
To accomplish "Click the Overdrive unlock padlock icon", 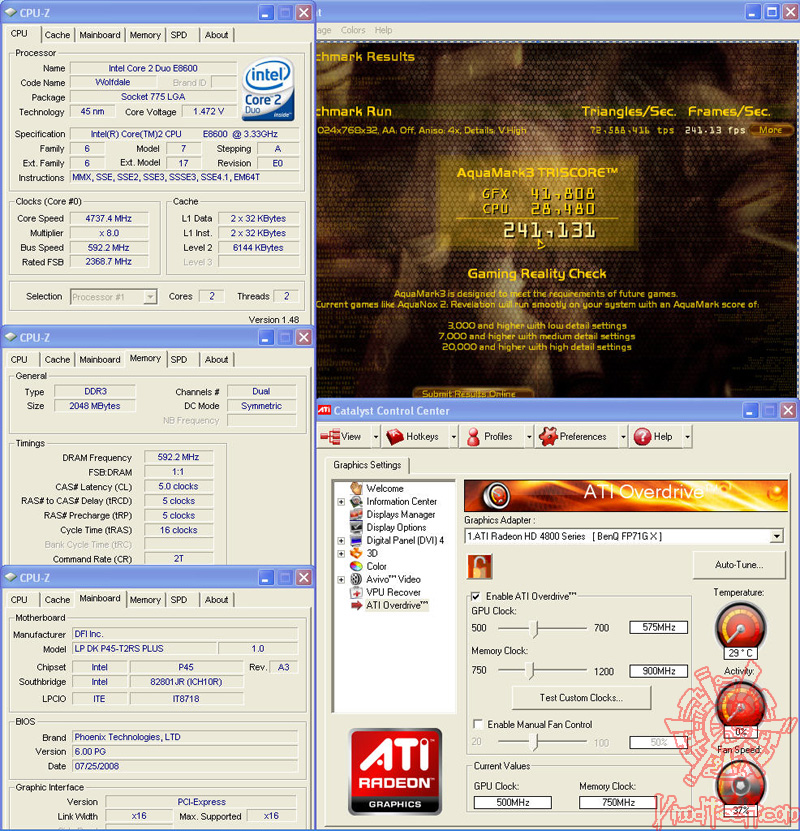I will coord(479,567).
